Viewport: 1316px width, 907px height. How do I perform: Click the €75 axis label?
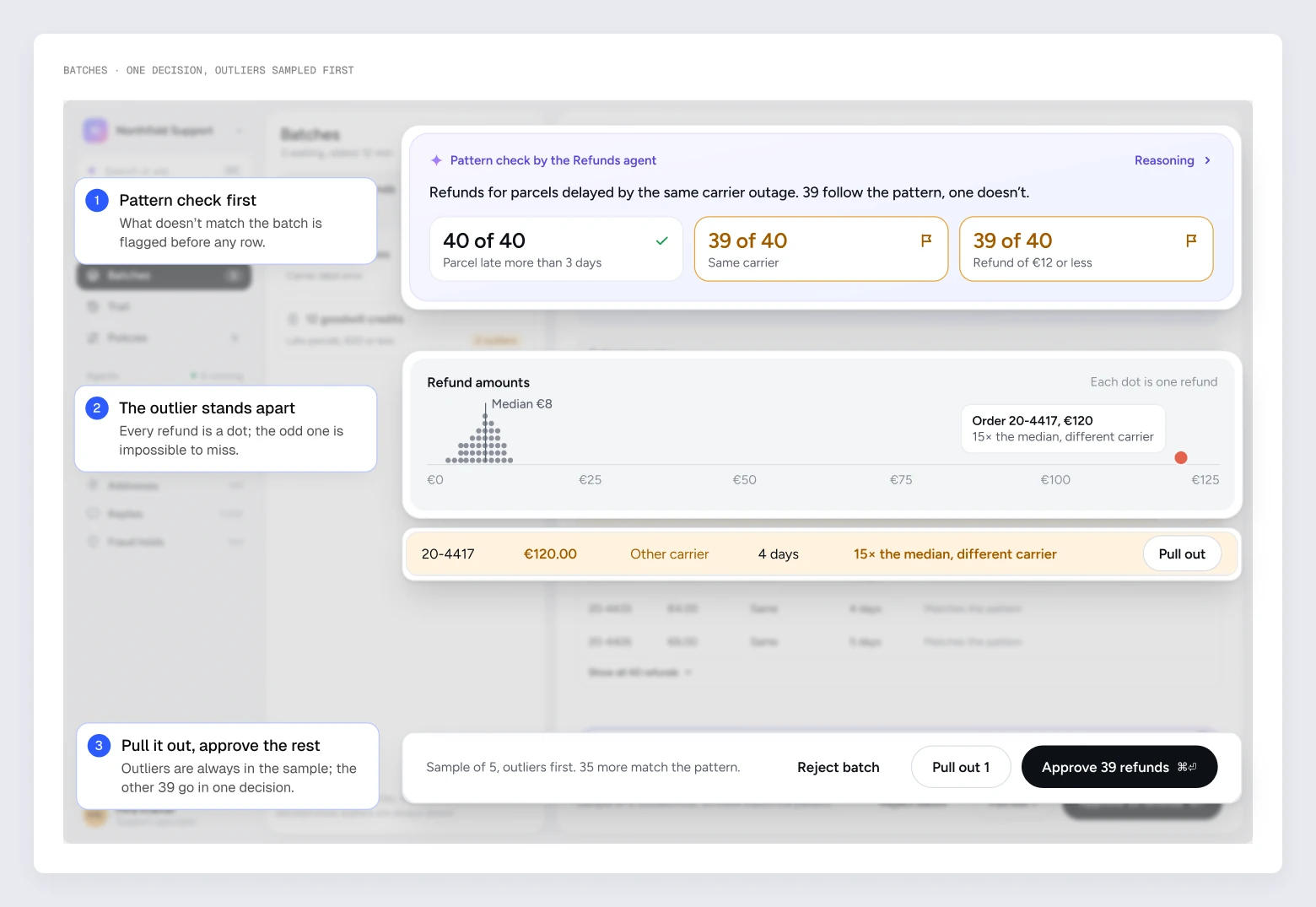[x=901, y=480]
